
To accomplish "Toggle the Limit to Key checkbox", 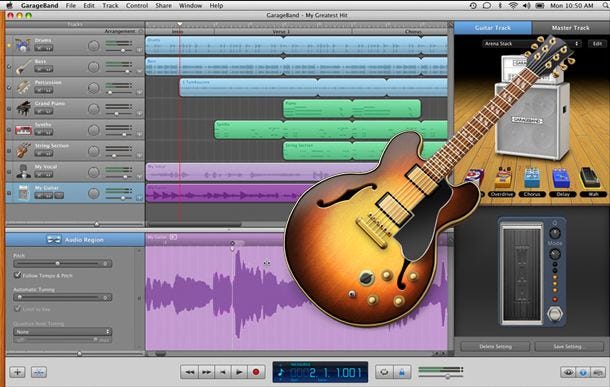I will [x=17, y=308].
